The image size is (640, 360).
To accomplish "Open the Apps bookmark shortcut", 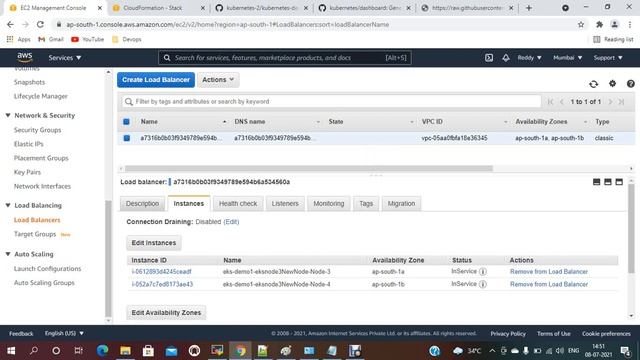I will click(x=18, y=39).
